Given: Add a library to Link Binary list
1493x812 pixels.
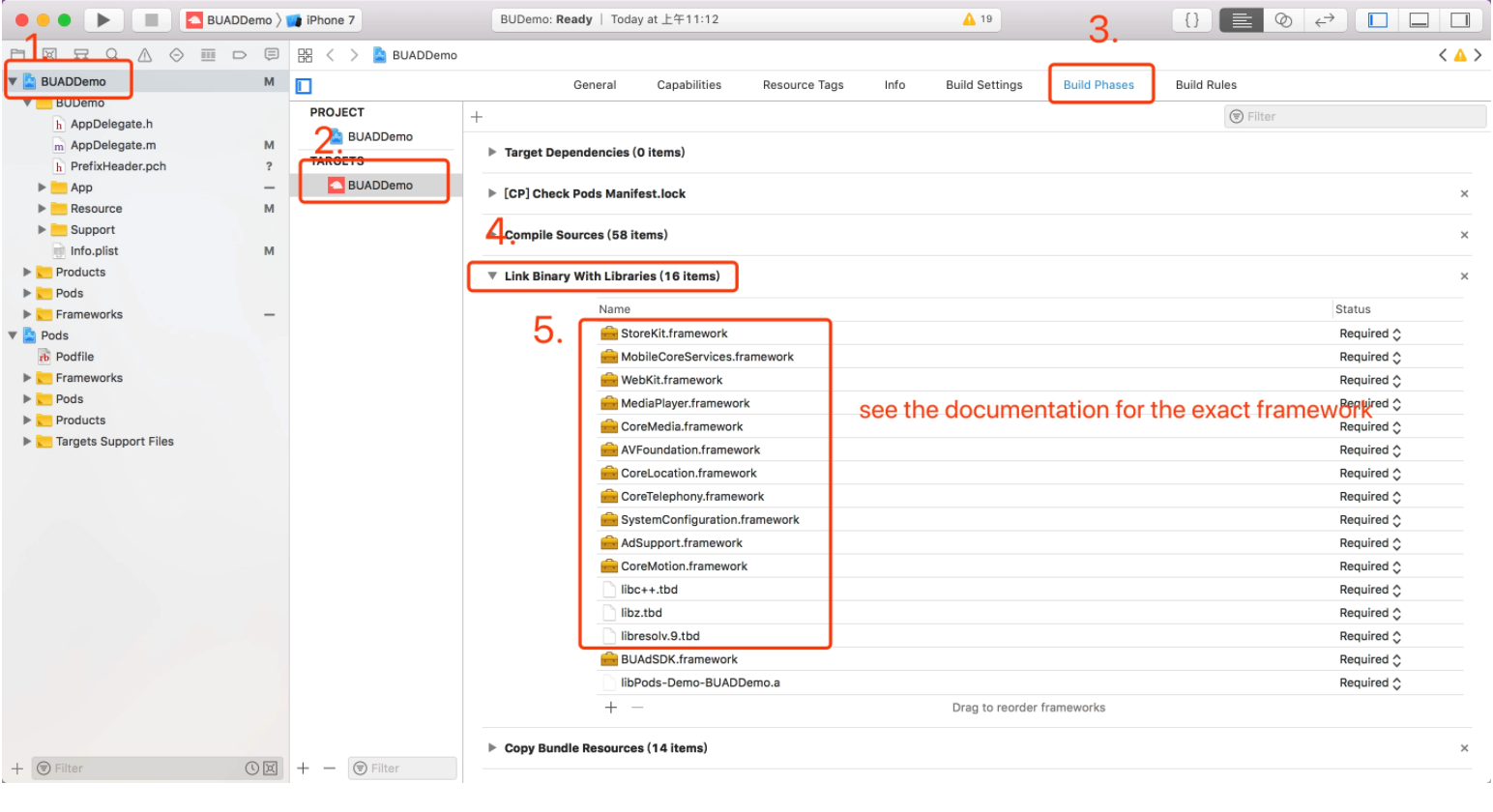Looking at the screenshot, I should coord(611,708).
